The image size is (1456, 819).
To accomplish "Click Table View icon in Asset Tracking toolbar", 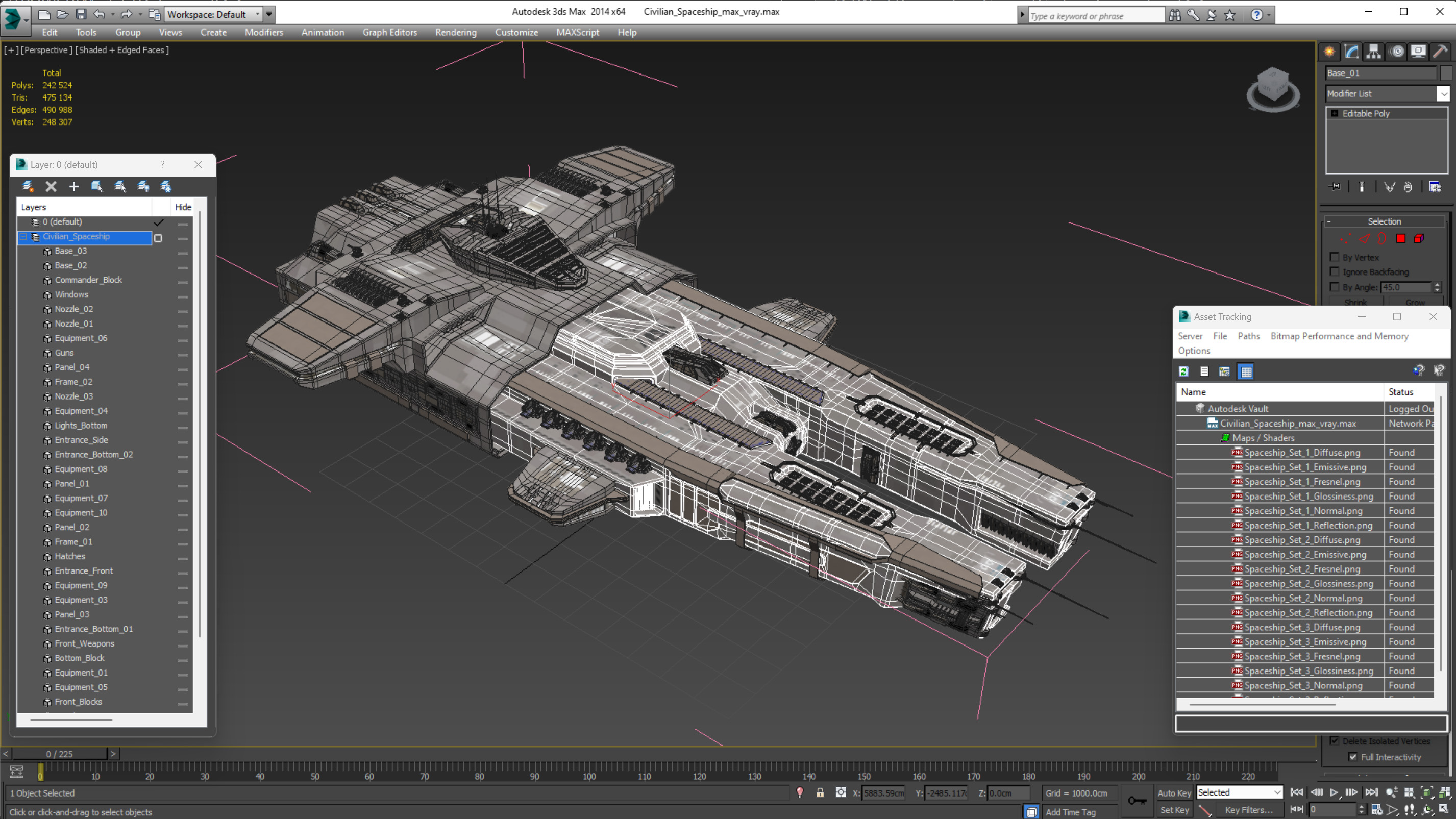I will tap(1246, 371).
